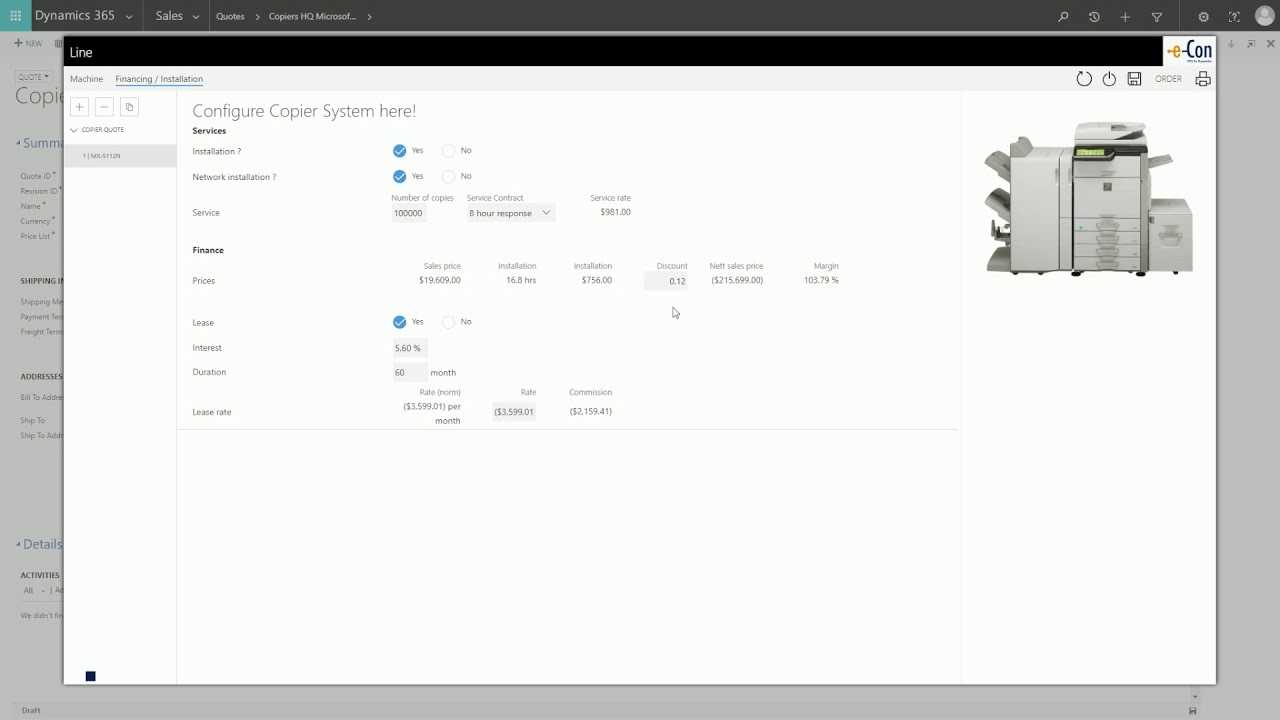Add a line with the plus icon

tap(79, 106)
